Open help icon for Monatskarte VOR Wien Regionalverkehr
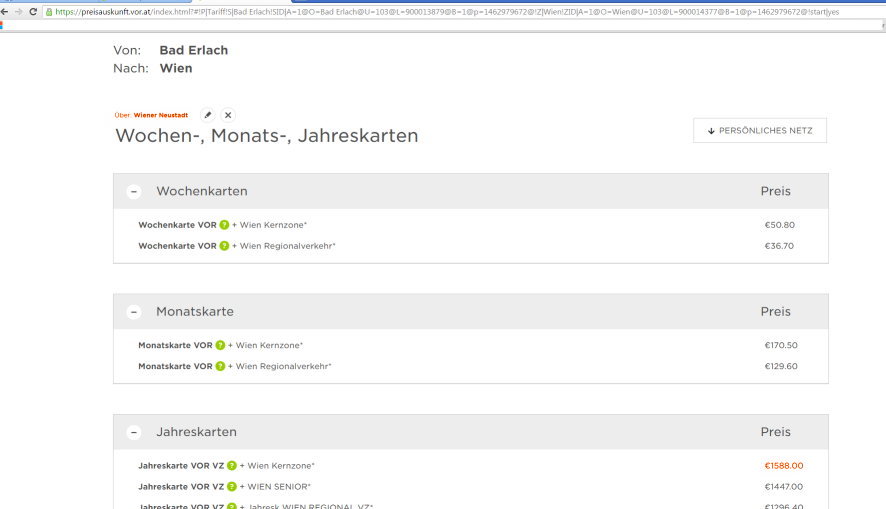This screenshot has width=886, height=509. (220, 366)
